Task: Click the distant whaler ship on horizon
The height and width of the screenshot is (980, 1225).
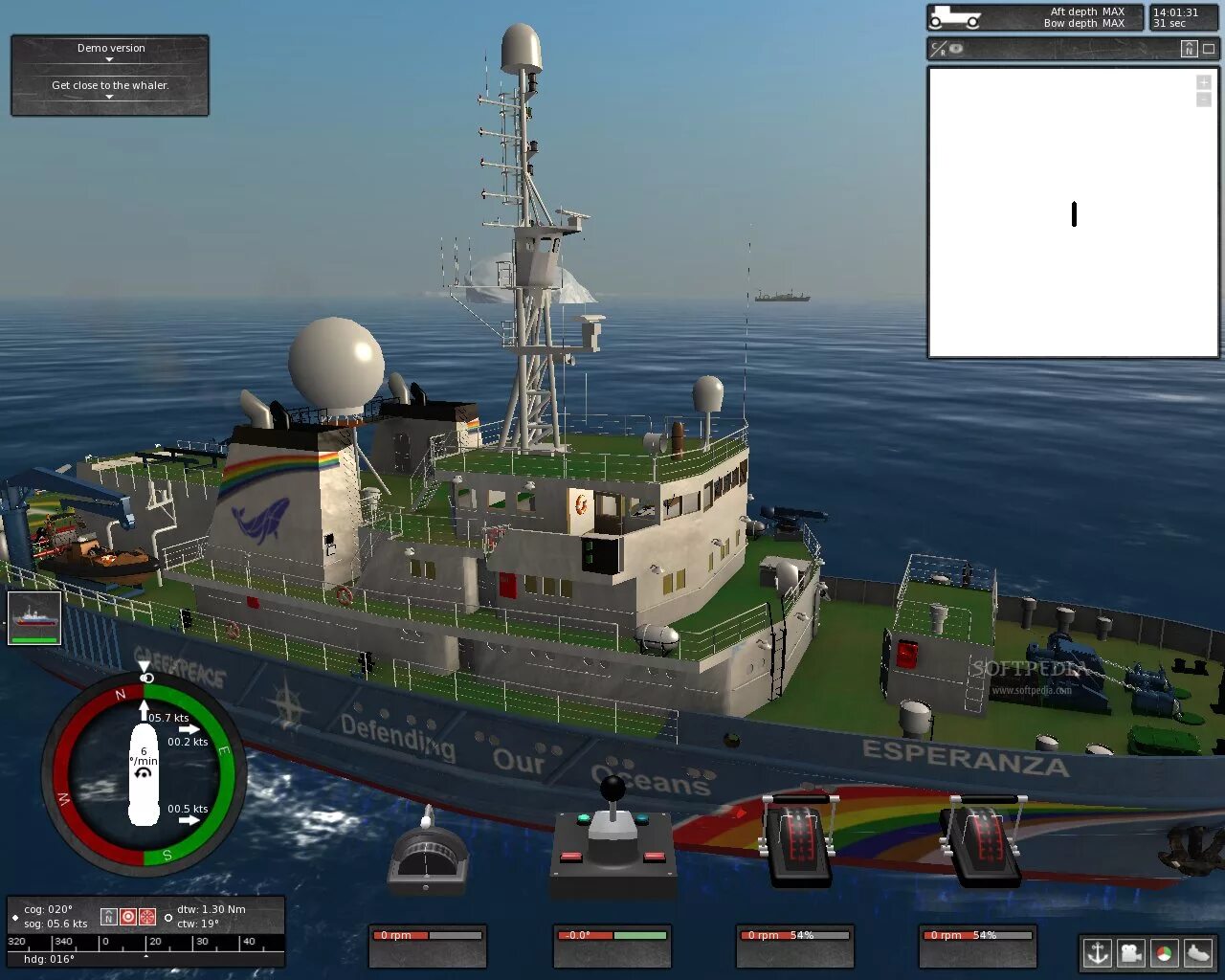Action: pos(782,296)
